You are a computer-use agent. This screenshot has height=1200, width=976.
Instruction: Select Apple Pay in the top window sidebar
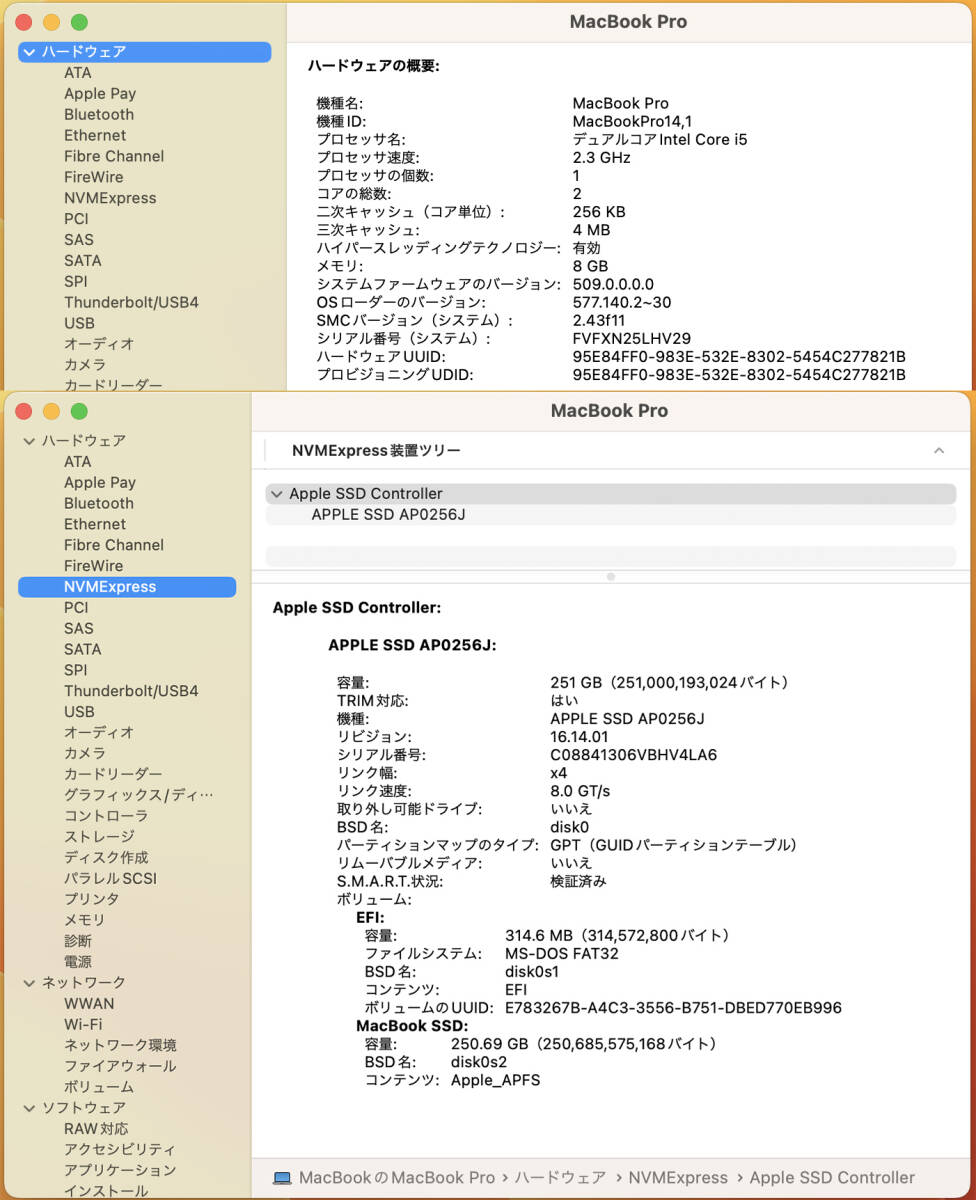(x=100, y=93)
